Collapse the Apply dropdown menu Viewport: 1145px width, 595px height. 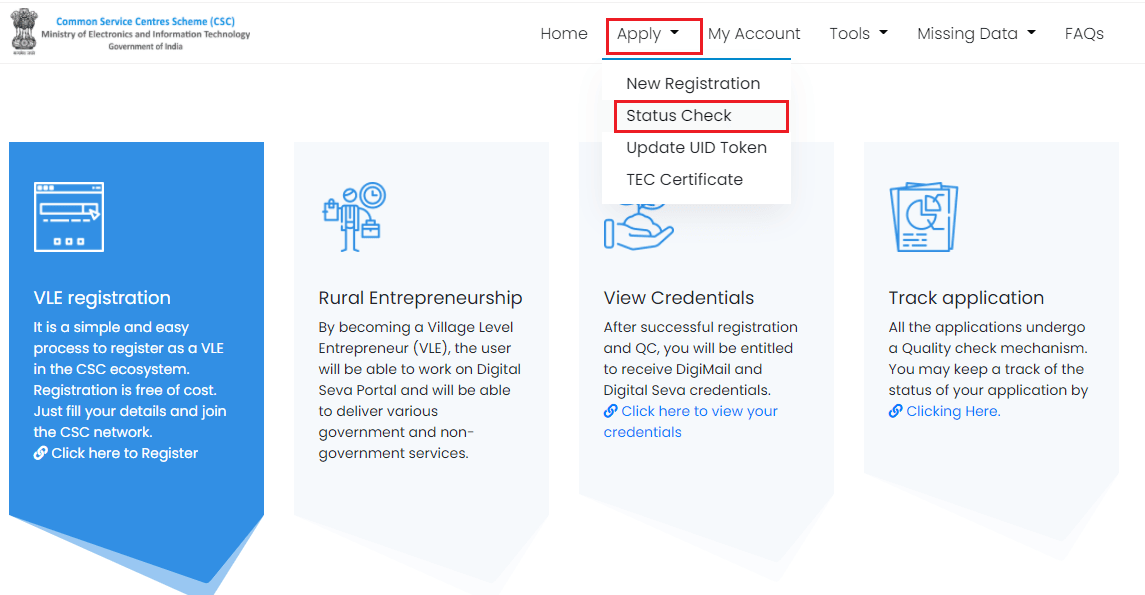pyautogui.click(x=648, y=34)
